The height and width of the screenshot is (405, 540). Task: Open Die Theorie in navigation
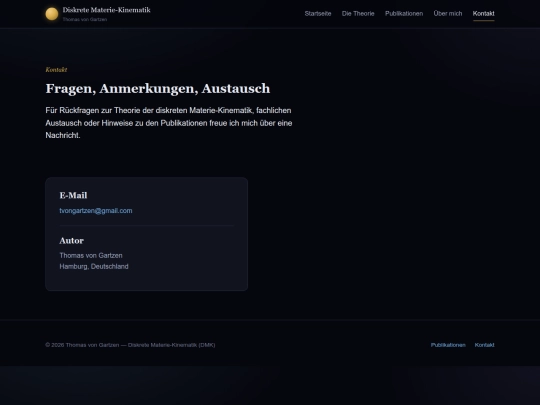coord(358,14)
